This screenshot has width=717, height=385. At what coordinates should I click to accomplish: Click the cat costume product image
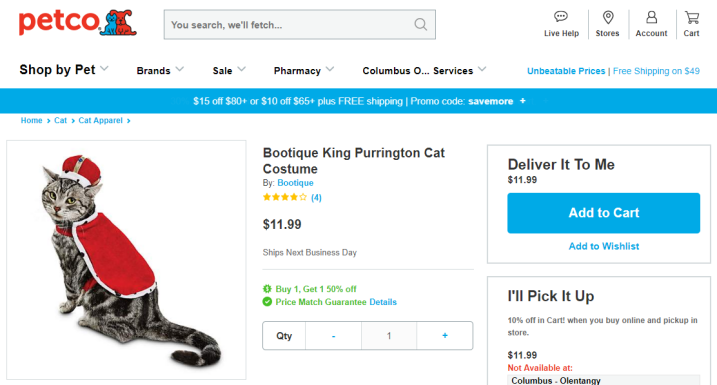coord(126,260)
